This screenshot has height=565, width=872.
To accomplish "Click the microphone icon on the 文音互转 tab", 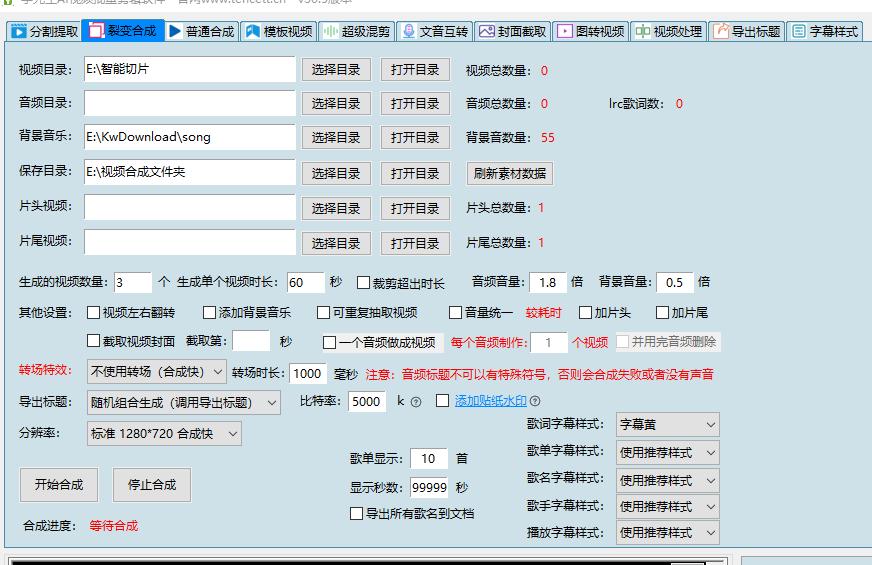I will pyautogui.click(x=408, y=31).
